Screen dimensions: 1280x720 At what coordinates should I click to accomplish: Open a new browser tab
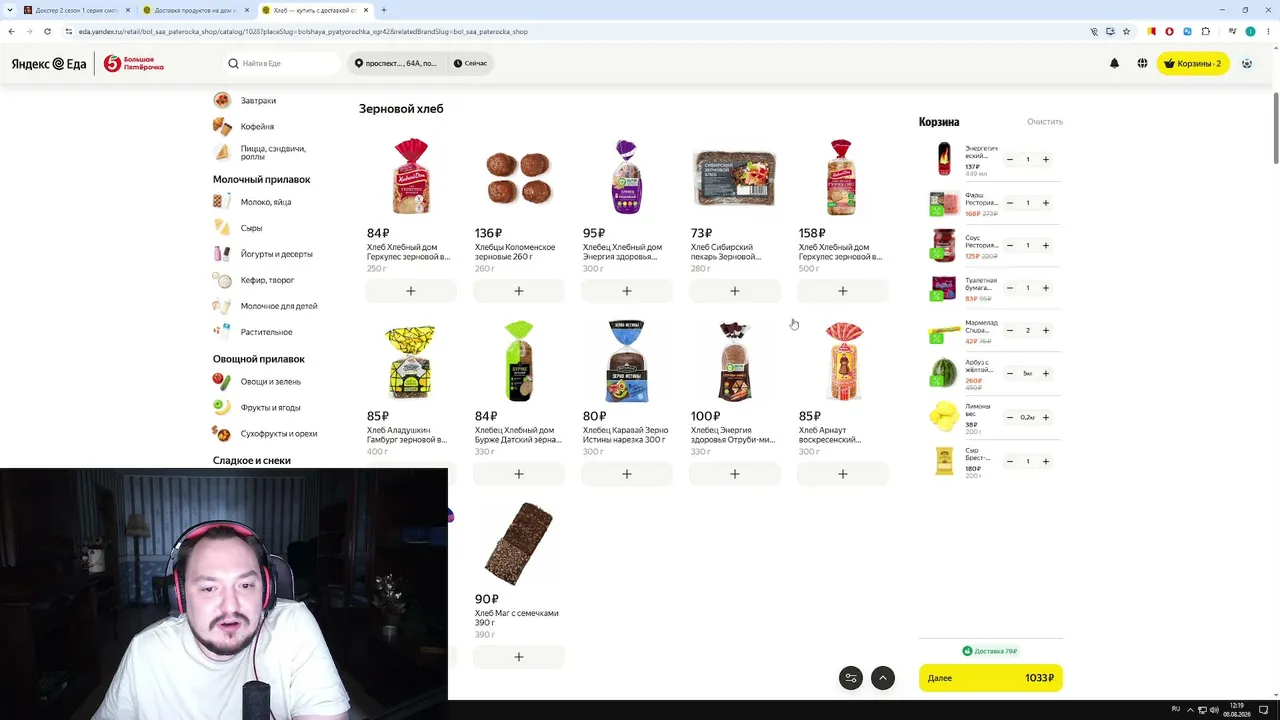384,10
